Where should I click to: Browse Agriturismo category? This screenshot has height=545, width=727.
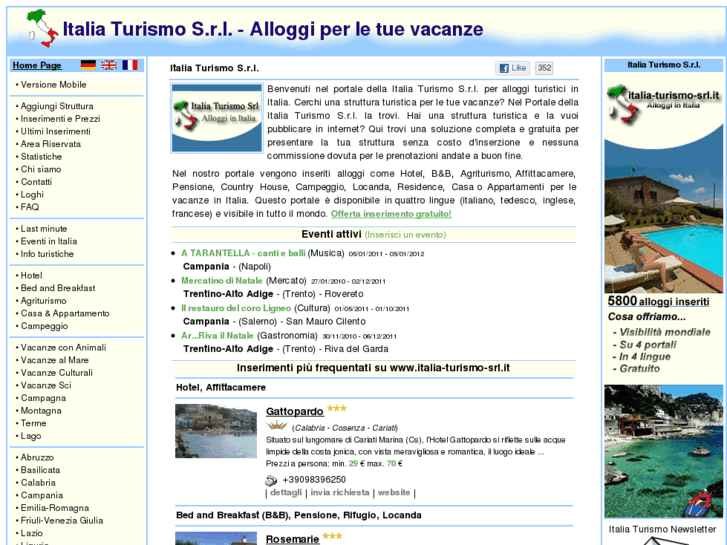point(44,301)
